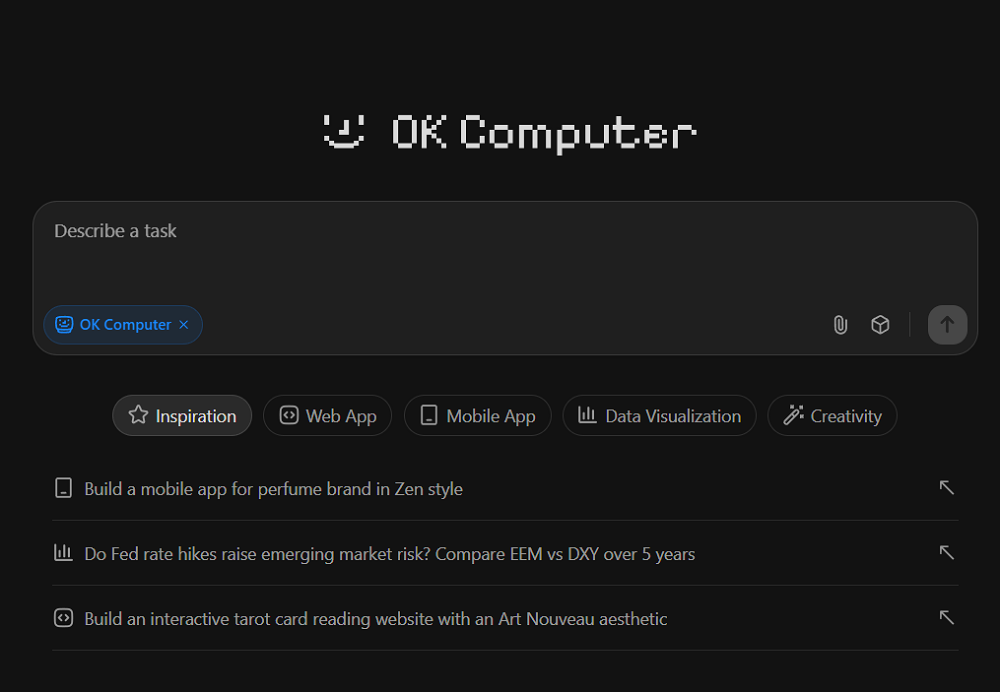1000x692 pixels.
Task: Click the arrow icon for the tarot card suggestion
Action: tap(946, 618)
